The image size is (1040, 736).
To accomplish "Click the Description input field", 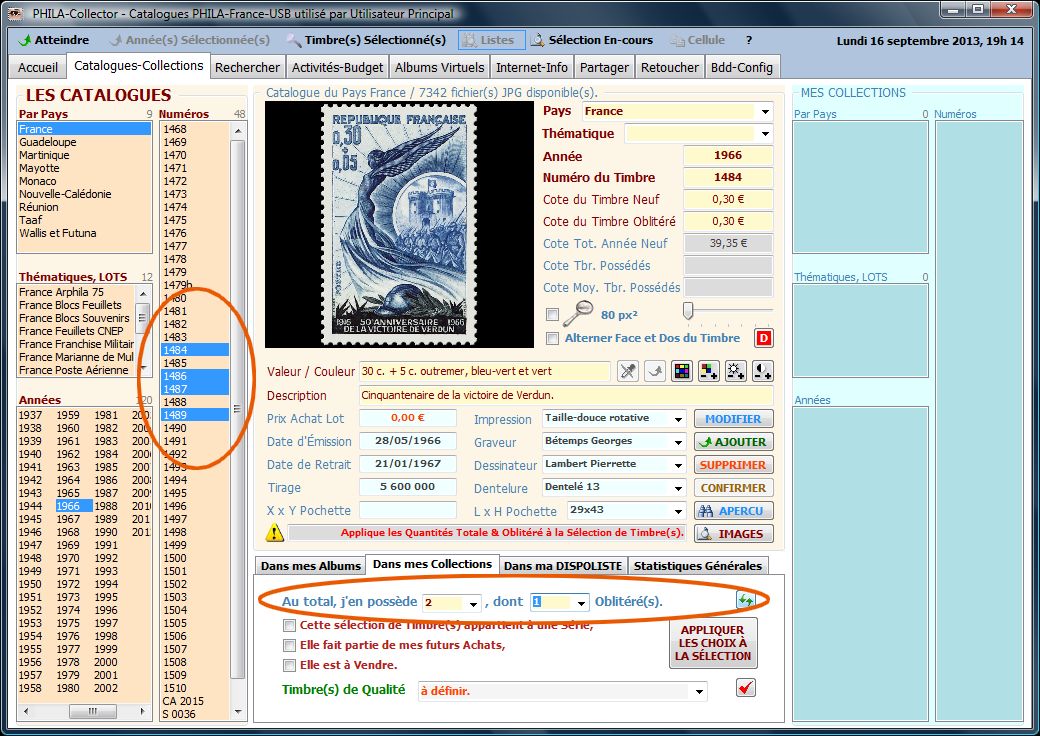I will [x=566, y=396].
